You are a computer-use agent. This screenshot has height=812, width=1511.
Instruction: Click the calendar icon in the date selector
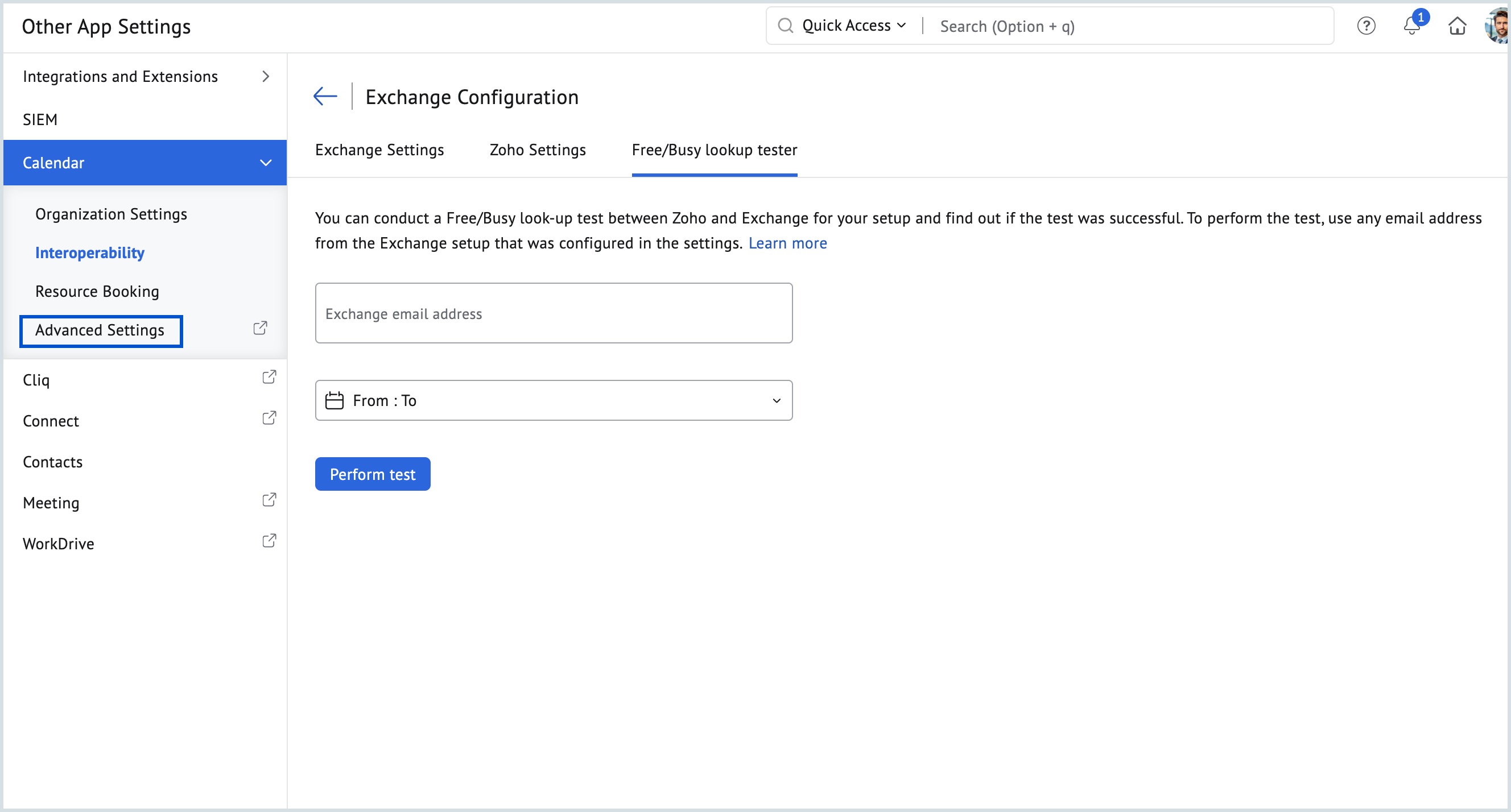click(x=335, y=400)
